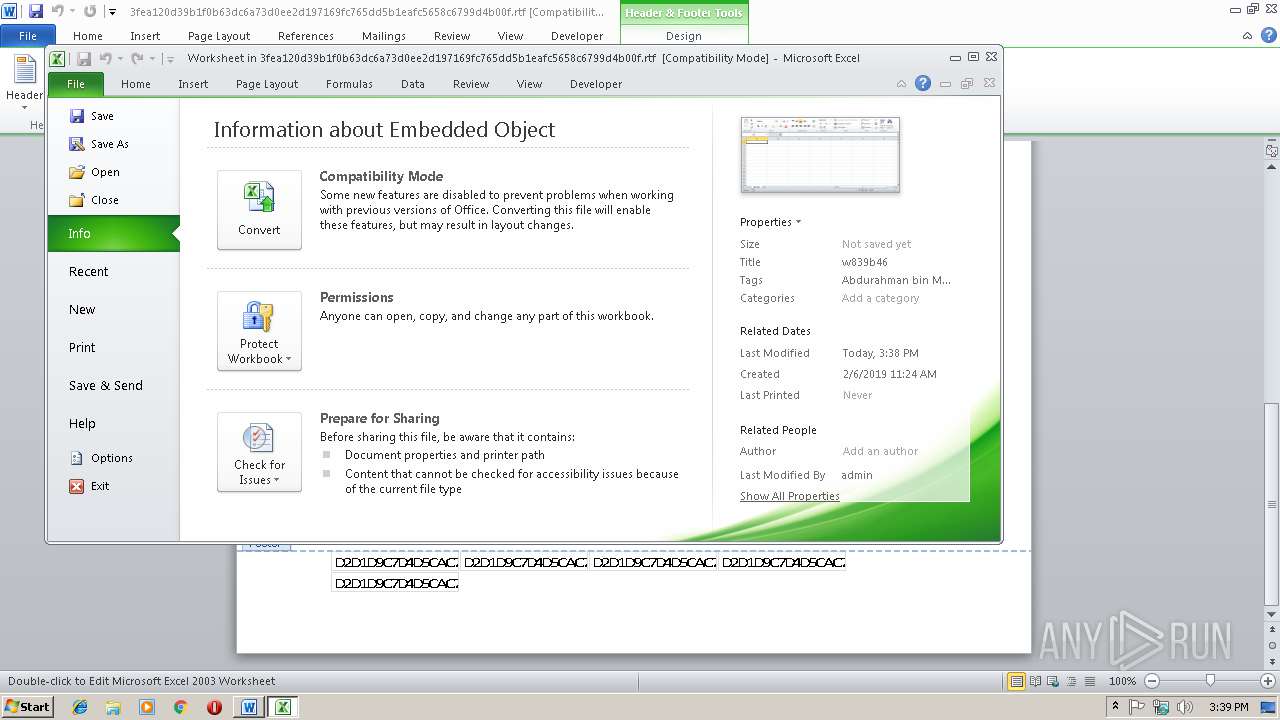1280x720 pixels.
Task: Open the Check for Issues dropdown
Action: [259, 452]
